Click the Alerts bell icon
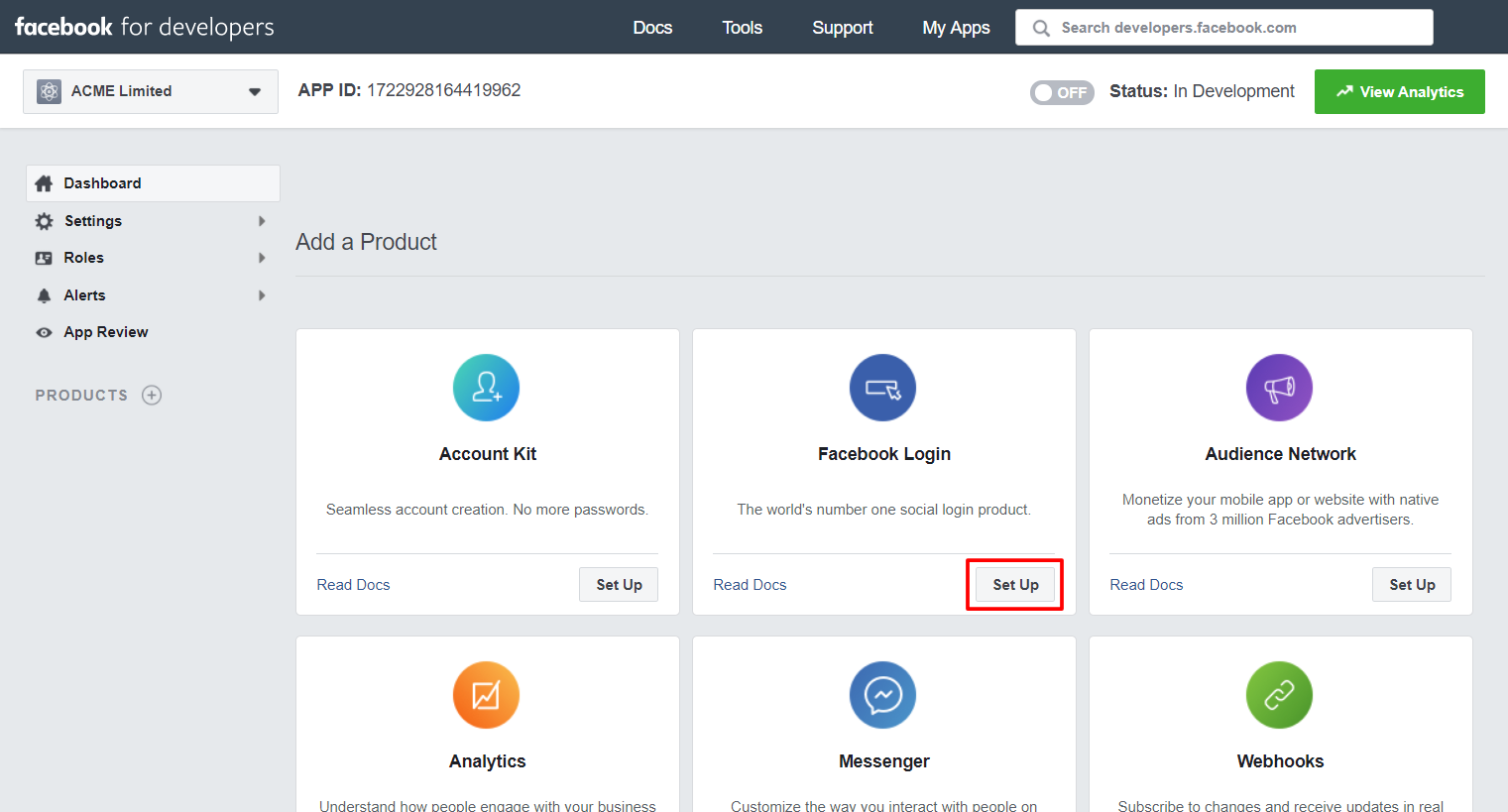The width and height of the screenshot is (1508, 812). (44, 295)
